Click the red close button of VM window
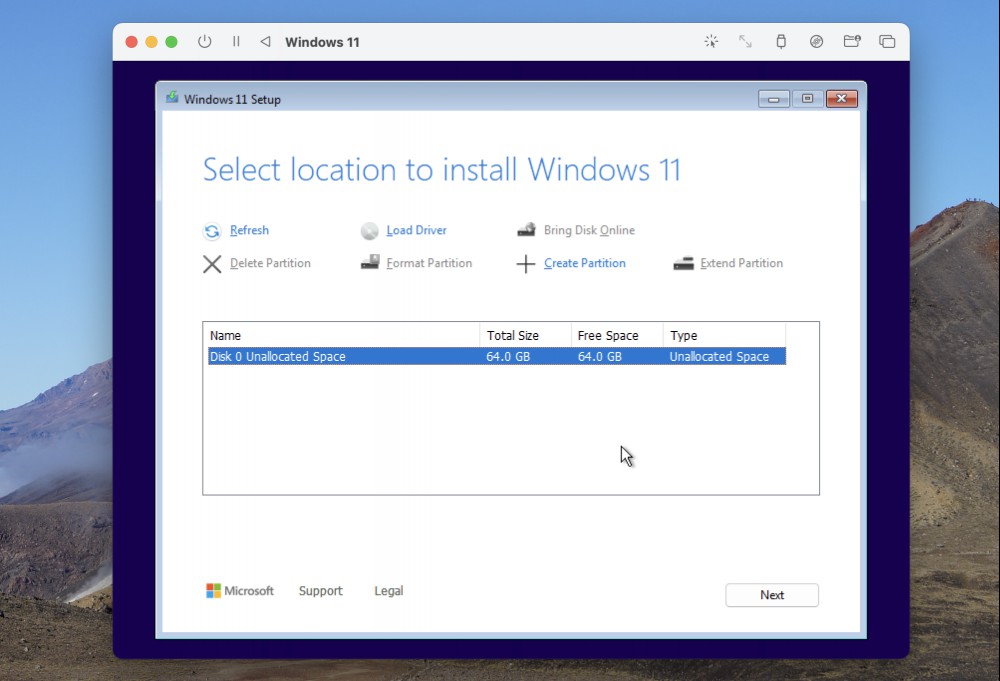This screenshot has height=681, width=1000. point(131,41)
